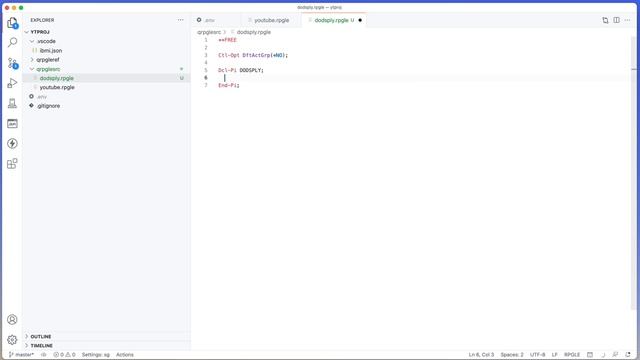Change the RPGLE language mode
The image size is (640, 360).
tap(572, 355)
